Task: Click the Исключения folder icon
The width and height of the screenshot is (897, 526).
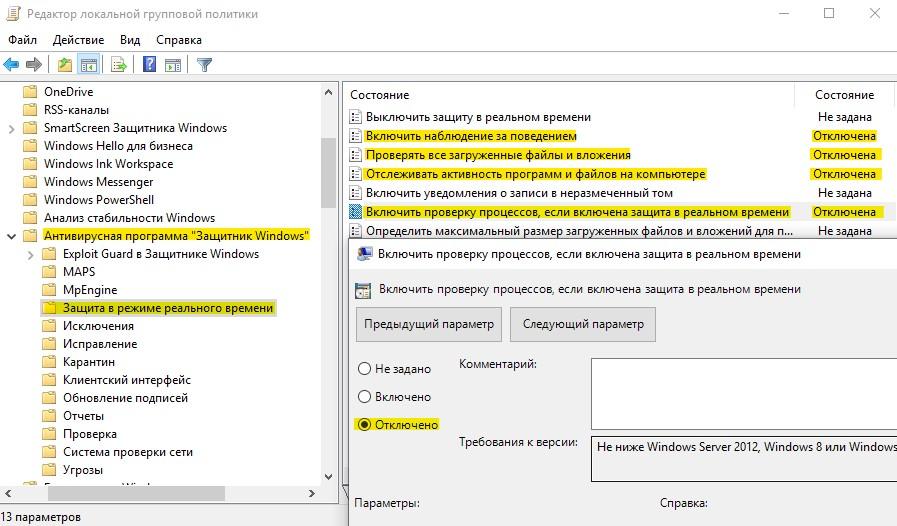Action: 49,326
